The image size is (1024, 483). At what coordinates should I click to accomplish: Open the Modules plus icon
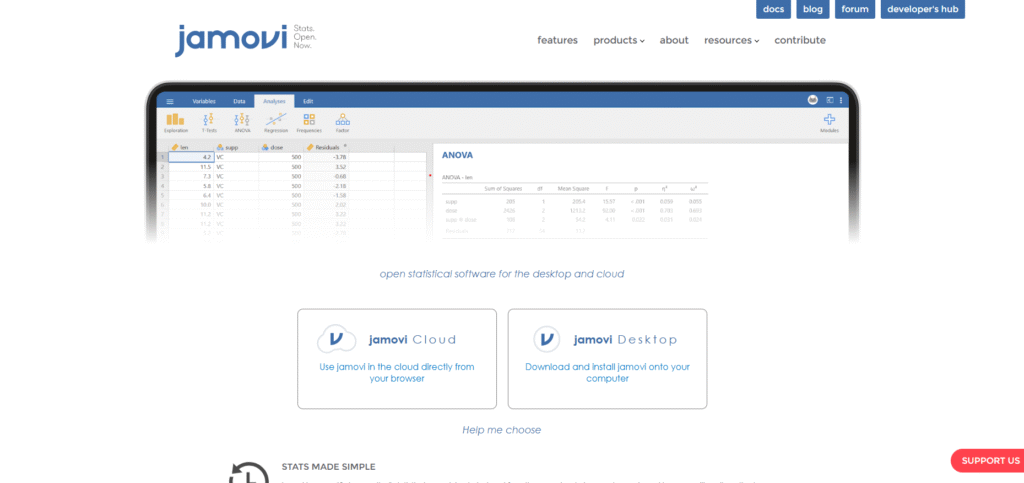click(829, 121)
